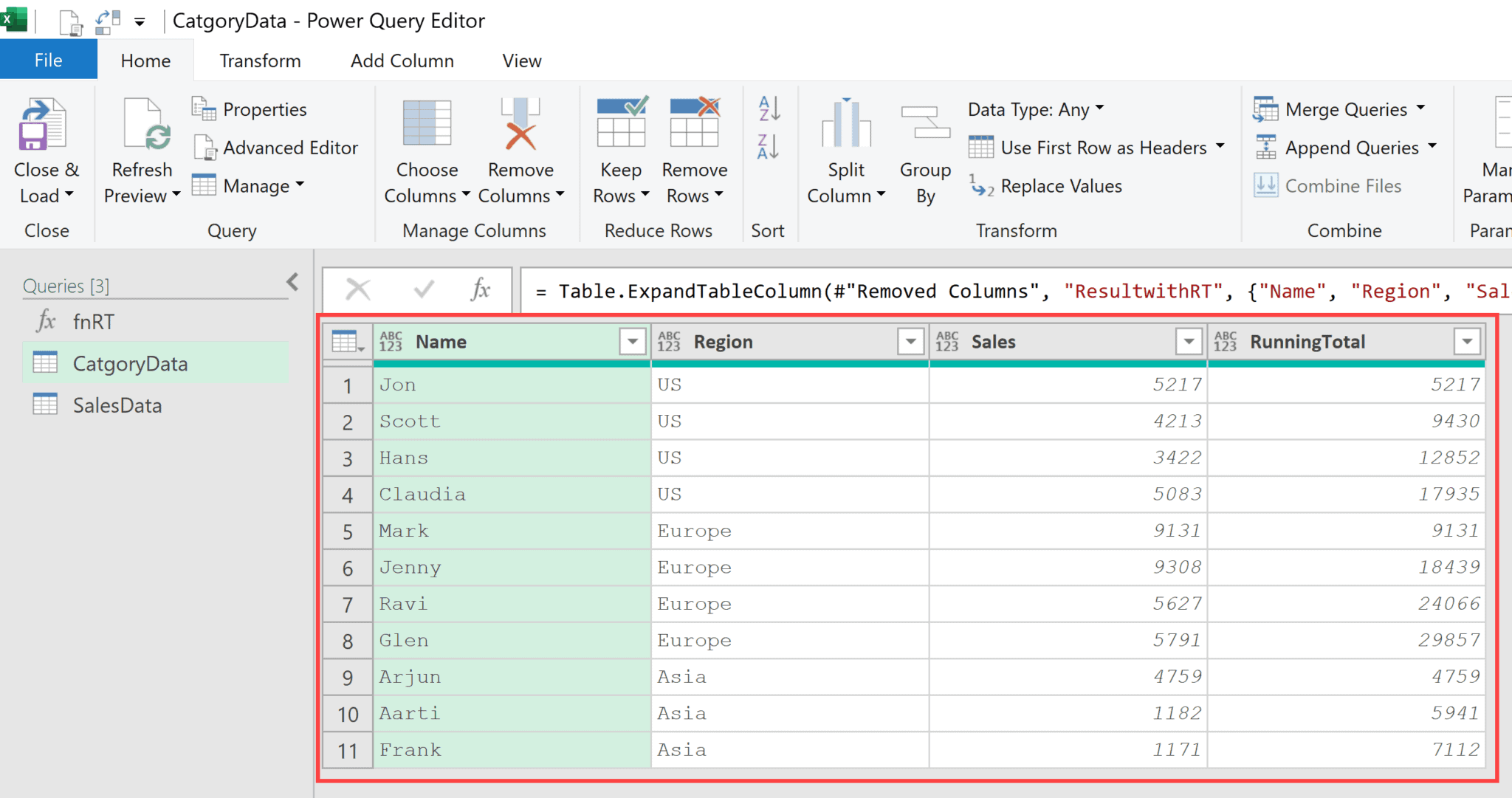The width and height of the screenshot is (1512, 798).
Task: Select the SalesData query
Action: (x=116, y=405)
